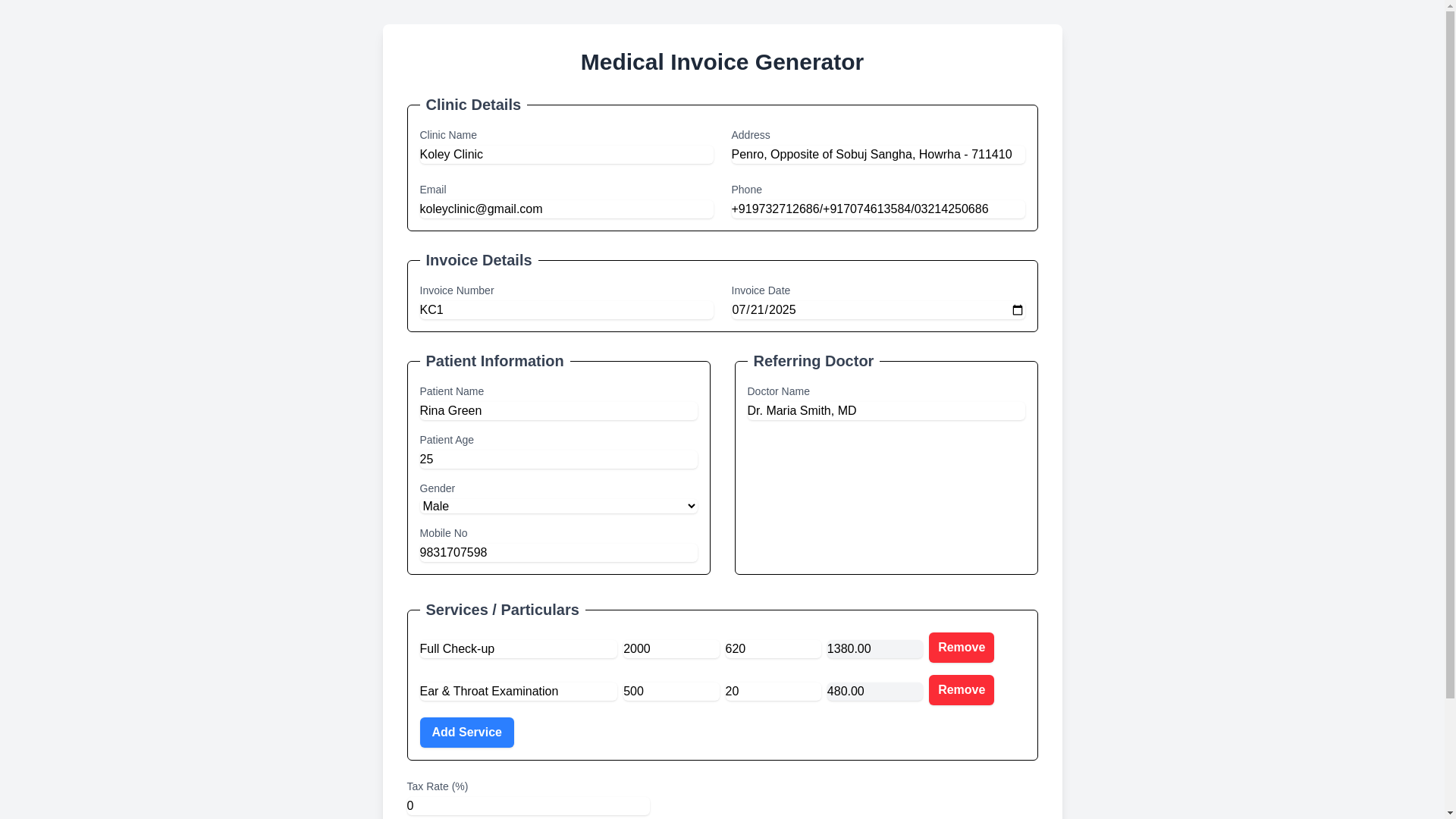This screenshot has height=819, width=1456.
Task: Open the Invoice Date calendar picker icon
Action: [1017, 310]
